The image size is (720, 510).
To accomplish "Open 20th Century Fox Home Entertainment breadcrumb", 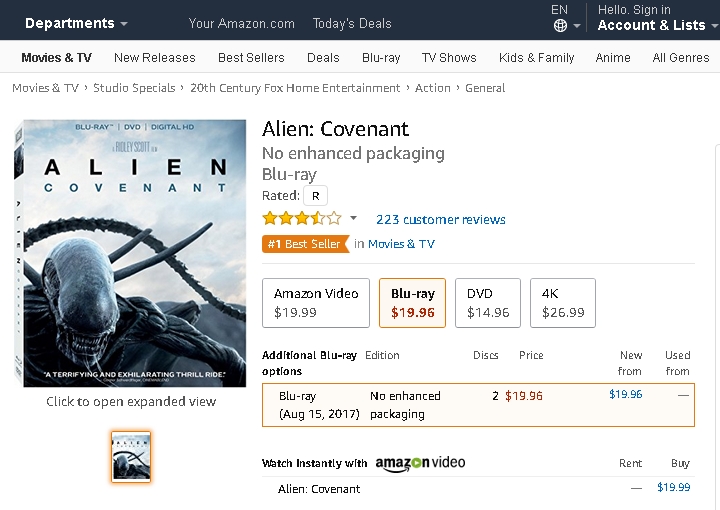I will pos(295,88).
